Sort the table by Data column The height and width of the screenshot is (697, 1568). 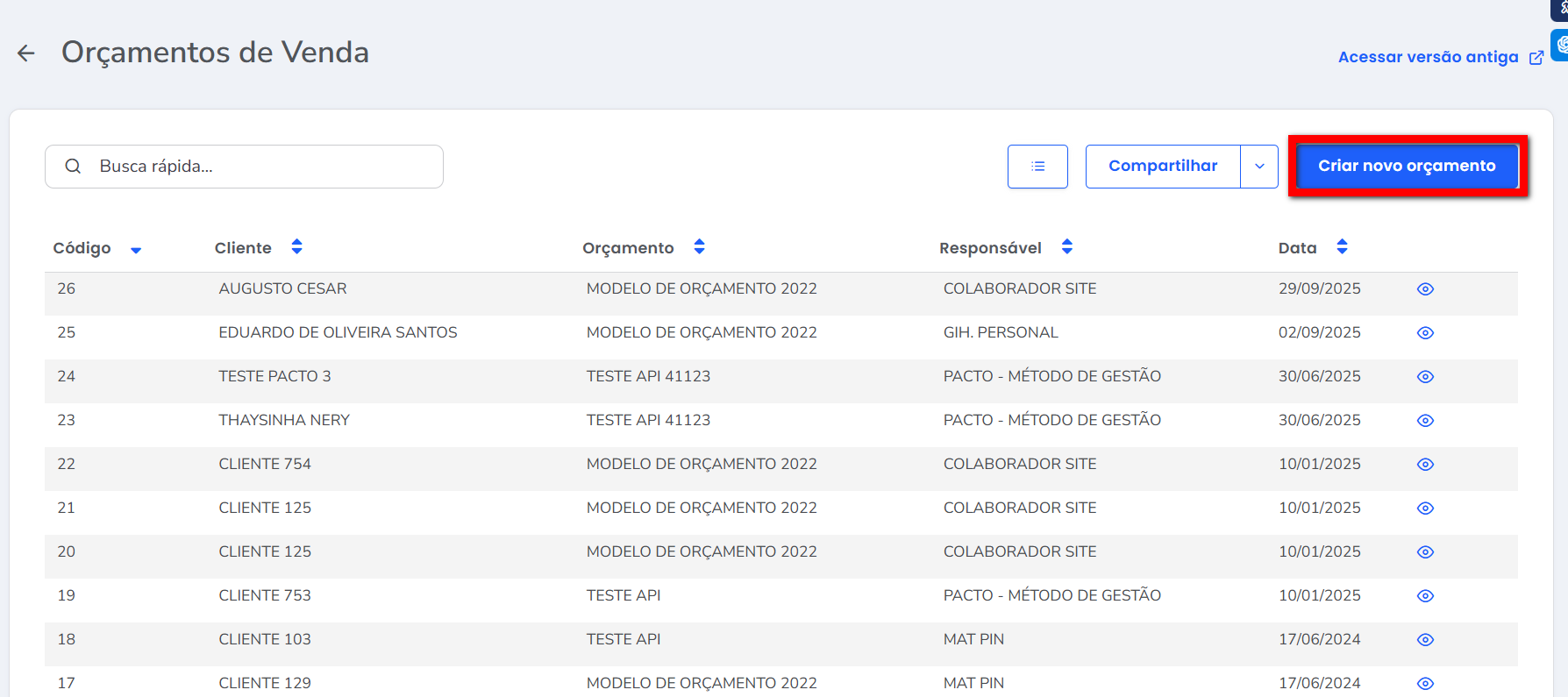click(x=1342, y=247)
